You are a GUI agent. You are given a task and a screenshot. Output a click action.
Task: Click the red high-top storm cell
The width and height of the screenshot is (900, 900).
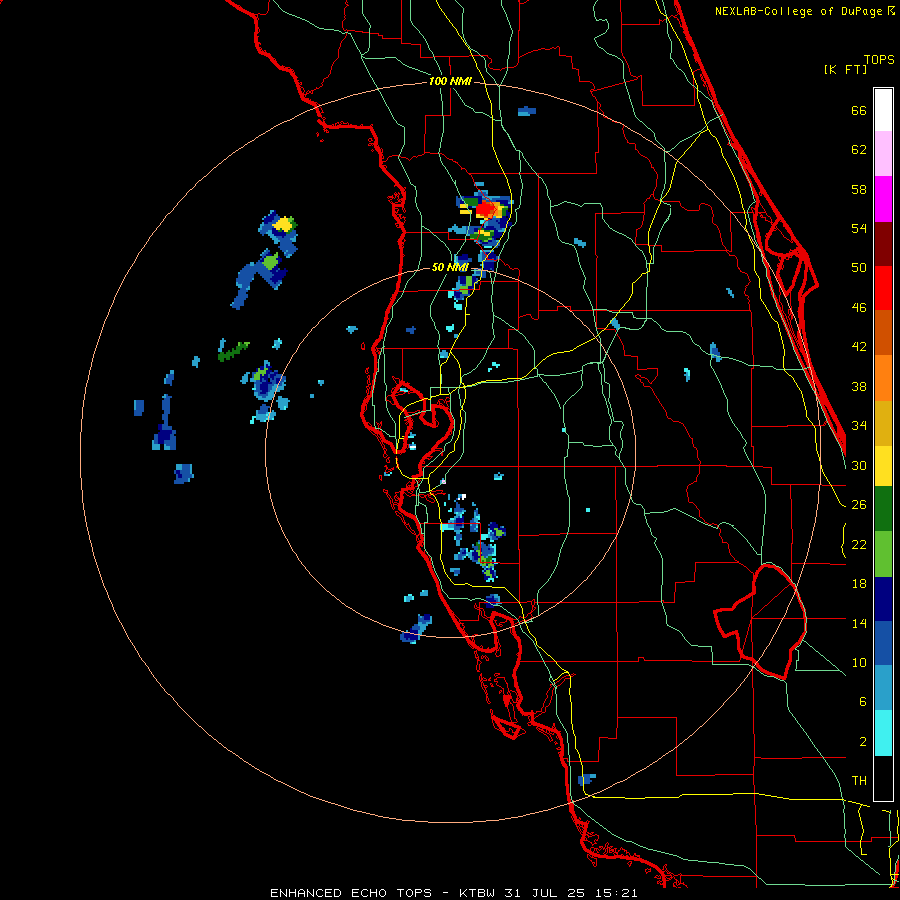coord(488,209)
